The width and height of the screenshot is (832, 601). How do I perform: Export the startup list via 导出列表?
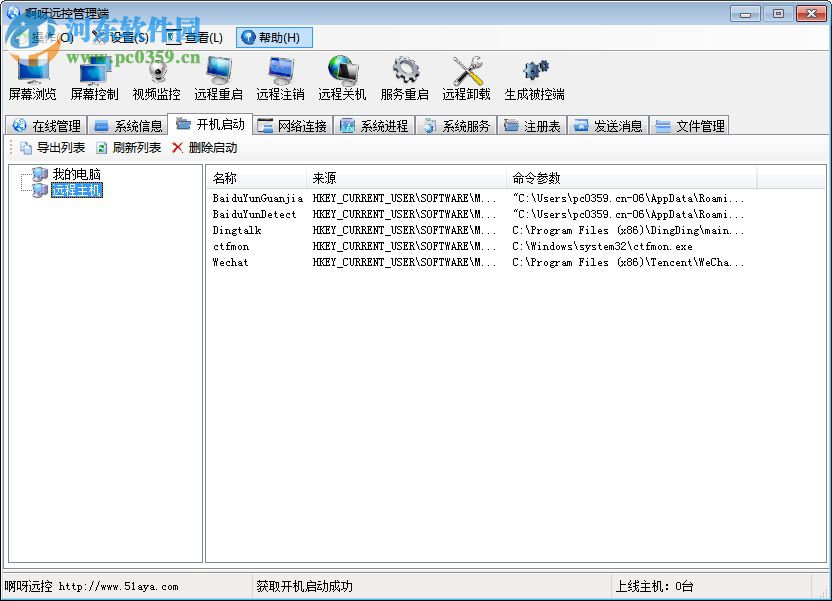[46, 147]
